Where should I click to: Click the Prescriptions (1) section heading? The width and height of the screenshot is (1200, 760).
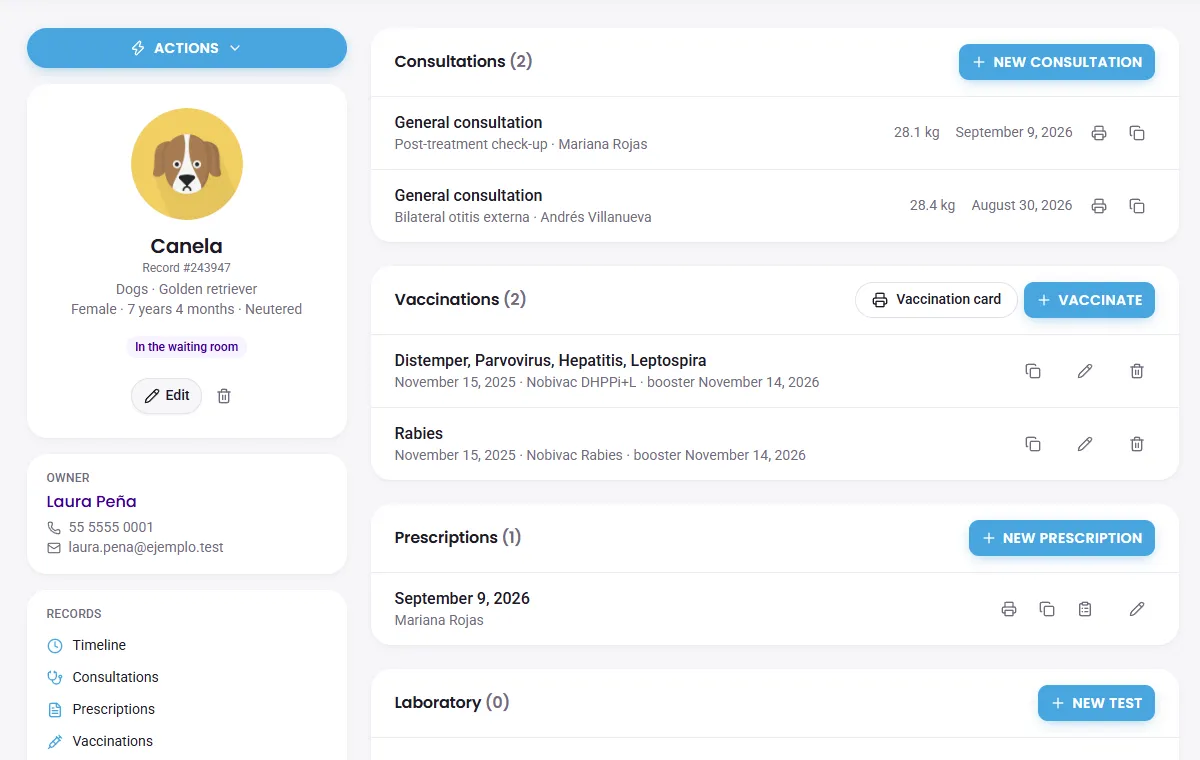tap(458, 537)
